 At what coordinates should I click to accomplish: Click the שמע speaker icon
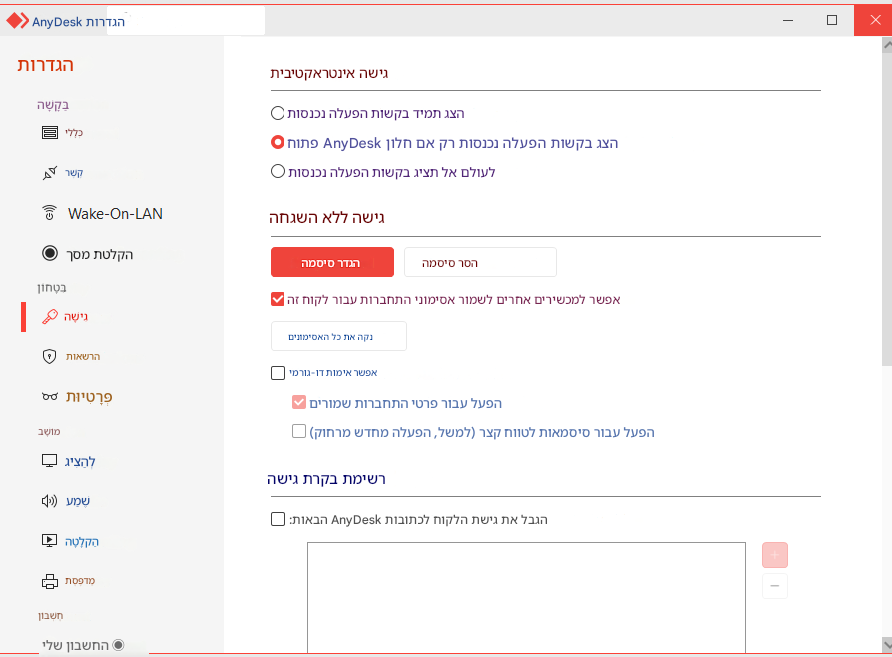(49, 501)
